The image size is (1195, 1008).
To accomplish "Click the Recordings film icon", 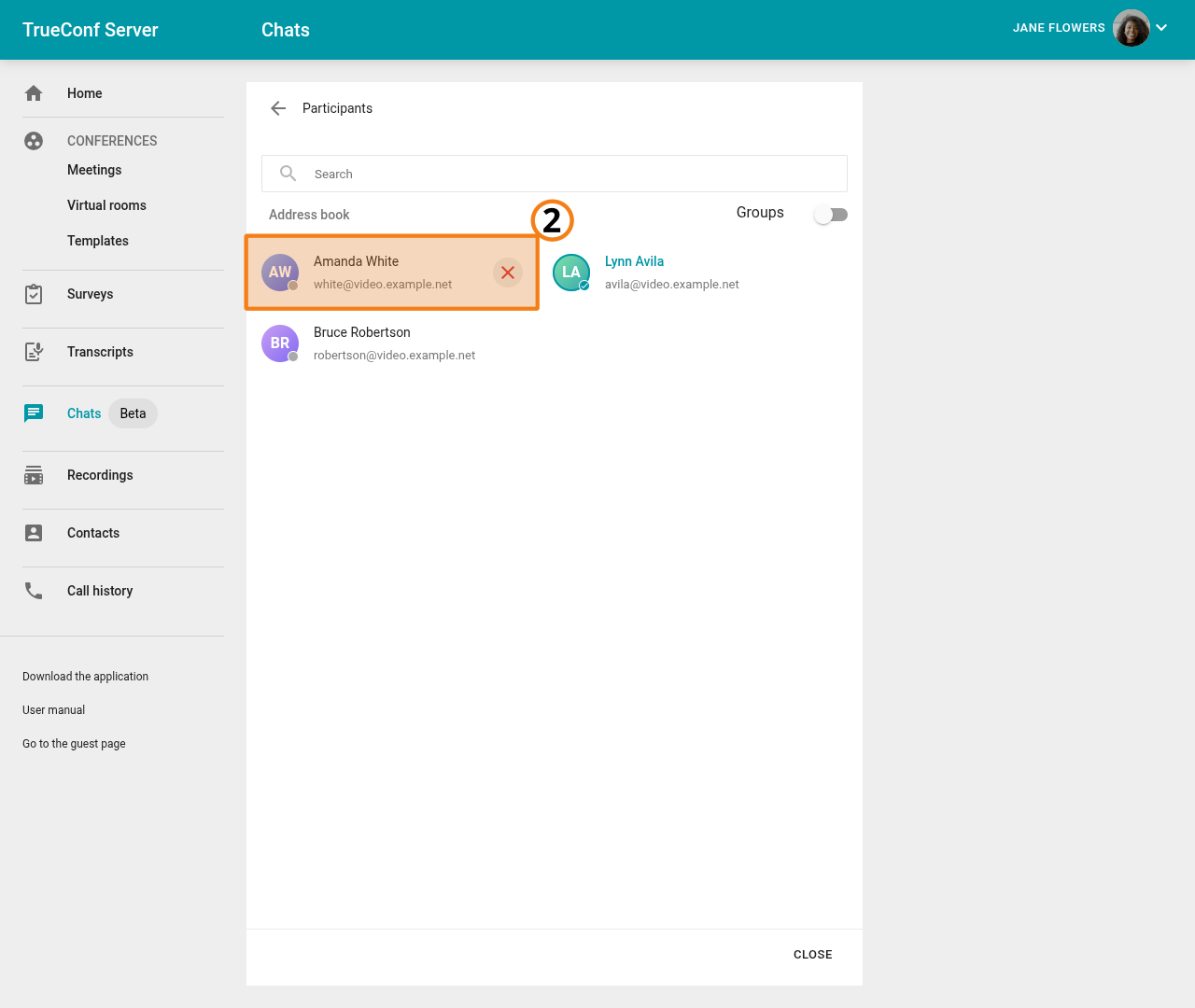I will point(34,475).
